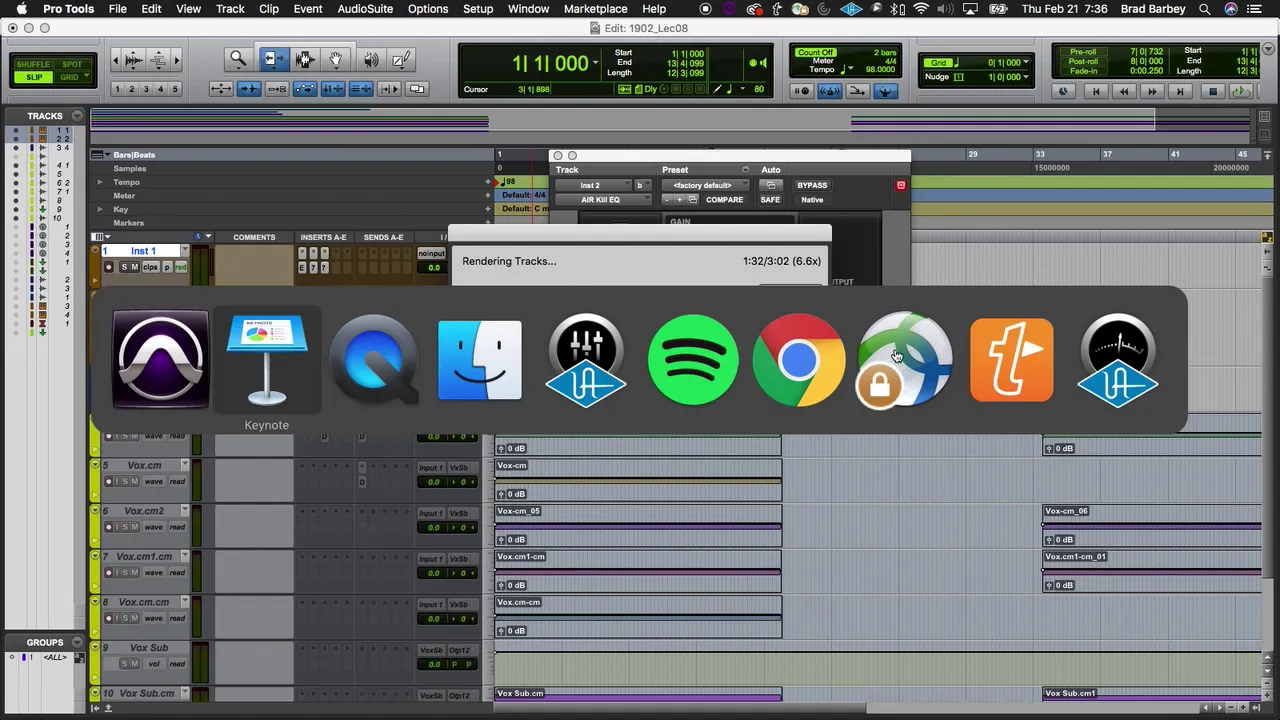Screen dimensions: 1280x720
Task: Recall zoom preset 3
Action: pyautogui.click(x=146, y=89)
